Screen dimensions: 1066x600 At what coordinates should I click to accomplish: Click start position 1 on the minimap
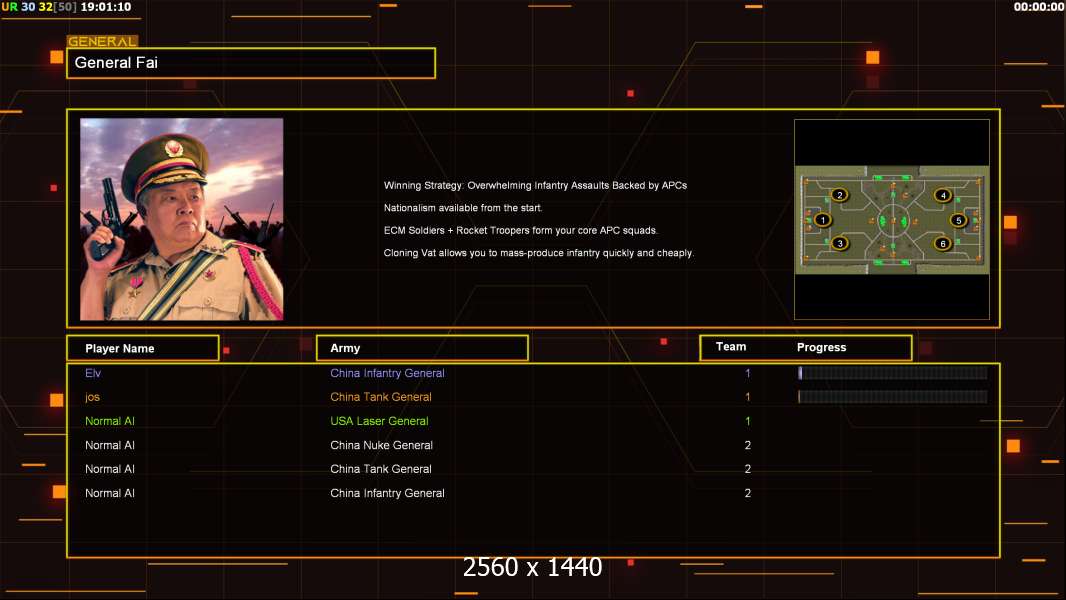point(823,219)
